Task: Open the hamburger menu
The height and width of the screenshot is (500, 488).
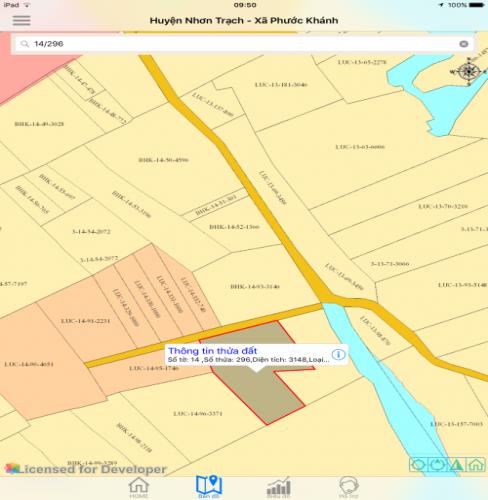Action: pyautogui.click(x=22, y=20)
